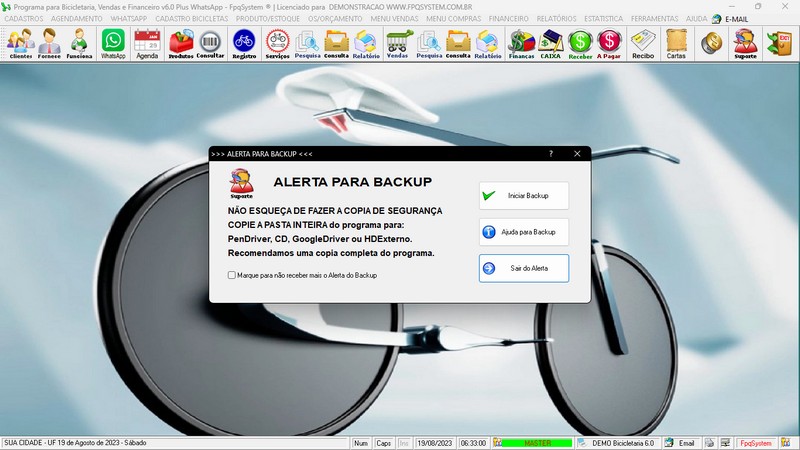Screen dimensions: 800x450
Task: Click Relatório icon left of Finanças
Action: pos(488,44)
